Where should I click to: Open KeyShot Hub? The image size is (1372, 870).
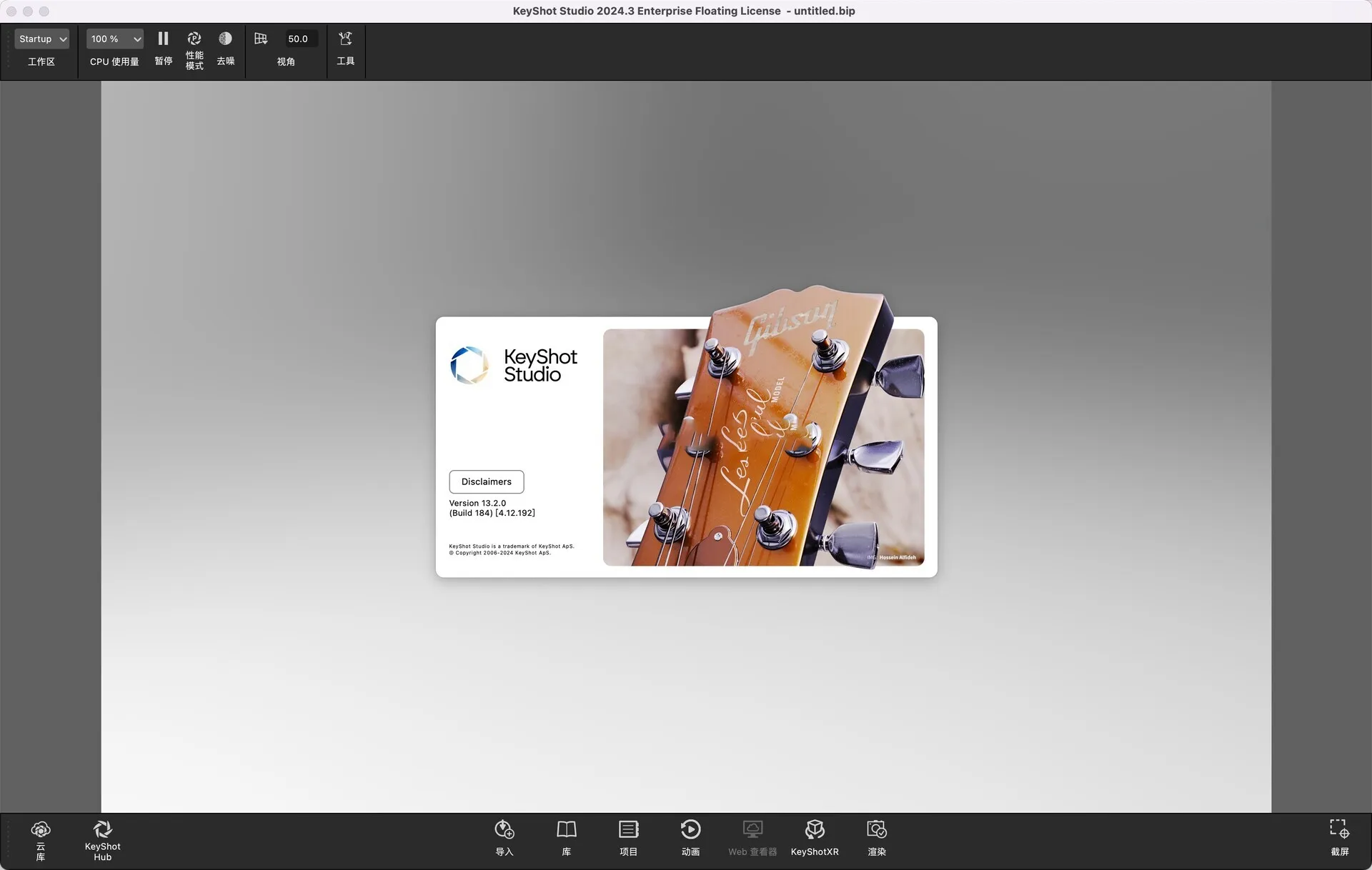point(102,841)
